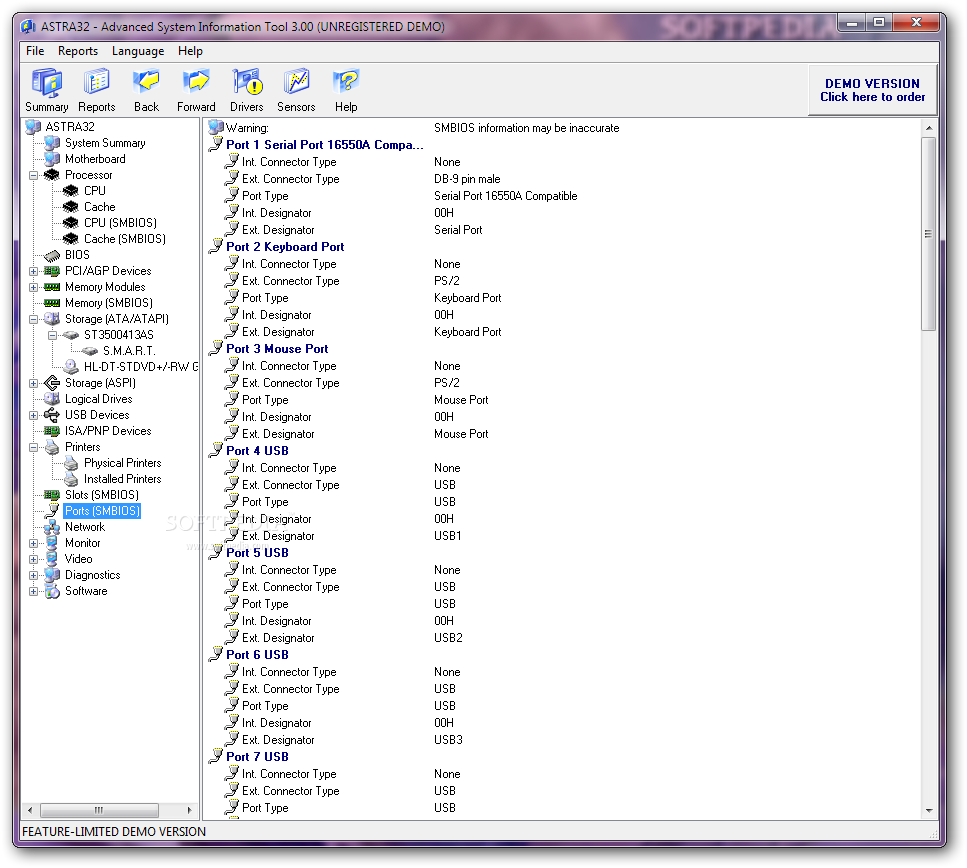967x868 pixels.
Task: Open the Sensors toolbar icon
Action: pos(296,90)
